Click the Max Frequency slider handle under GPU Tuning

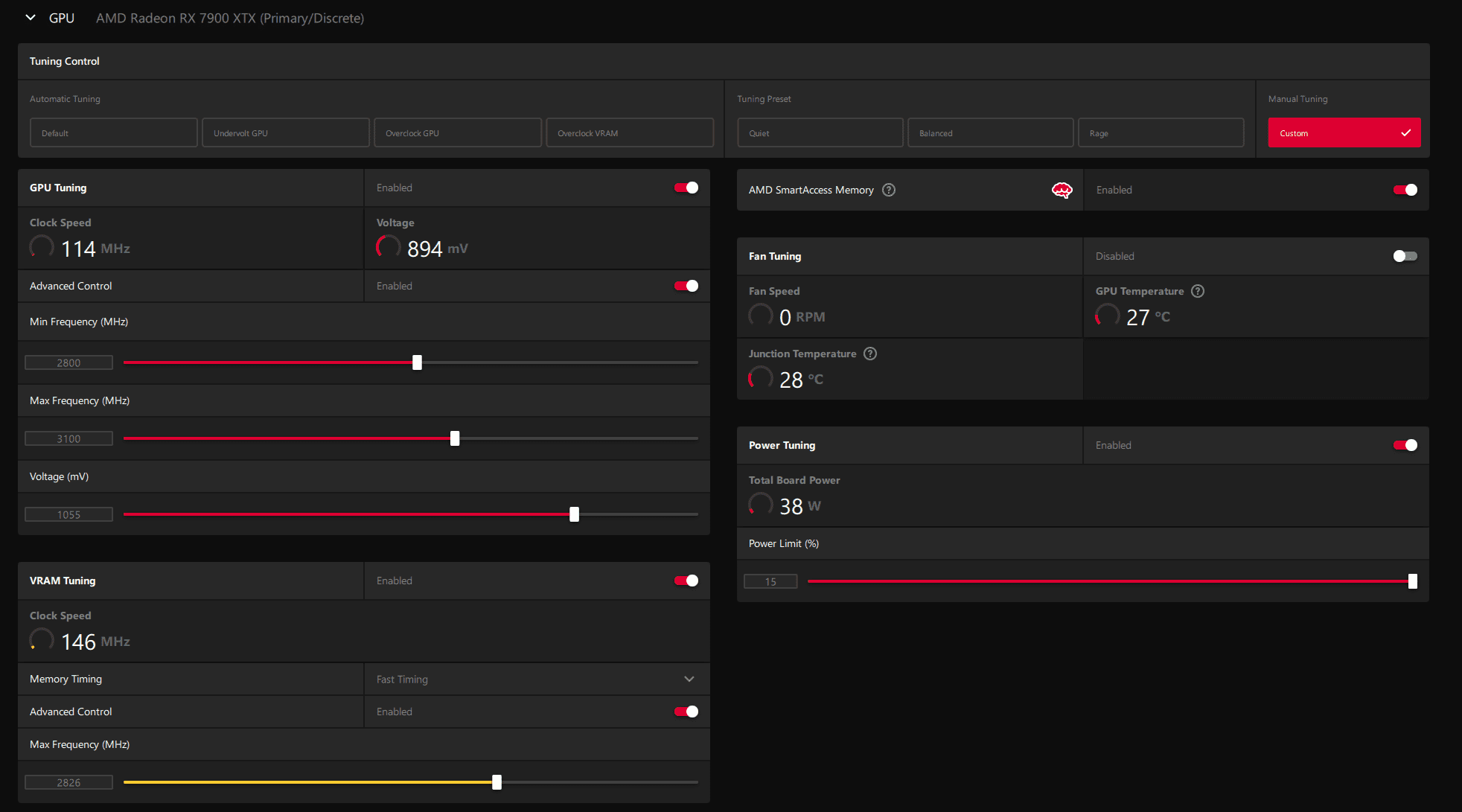coord(455,438)
